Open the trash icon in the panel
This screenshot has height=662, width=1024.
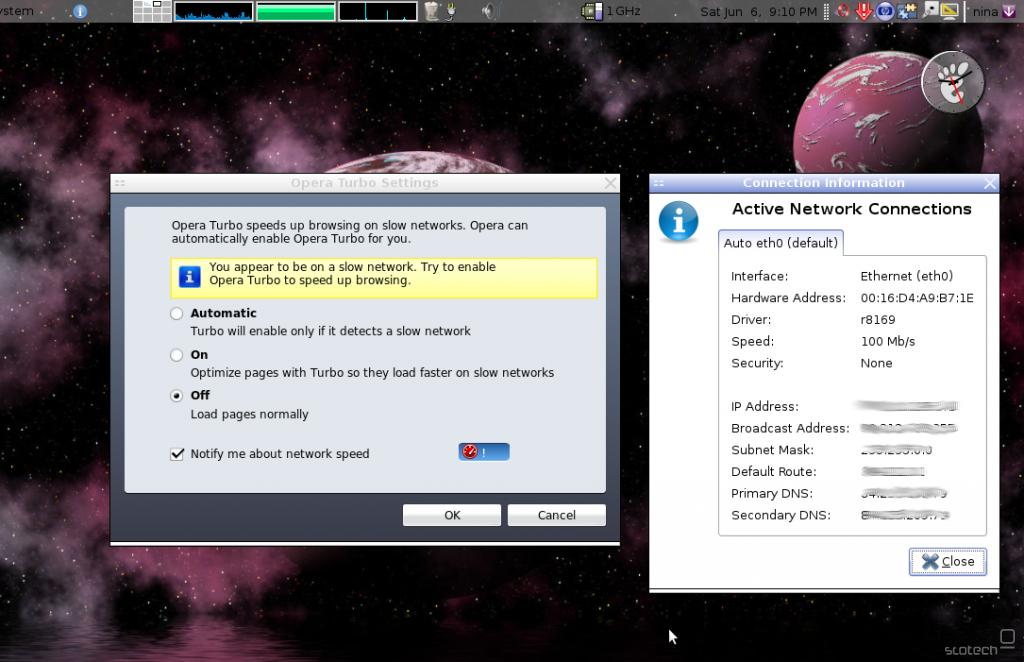click(432, 11)
